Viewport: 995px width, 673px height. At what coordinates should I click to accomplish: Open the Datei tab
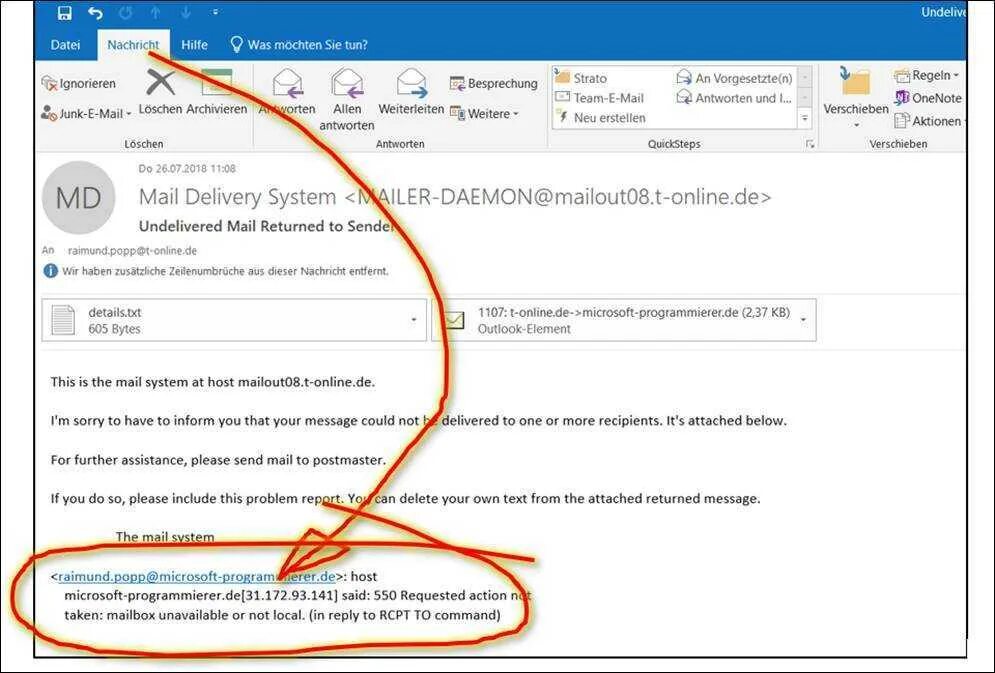(65, 45)
